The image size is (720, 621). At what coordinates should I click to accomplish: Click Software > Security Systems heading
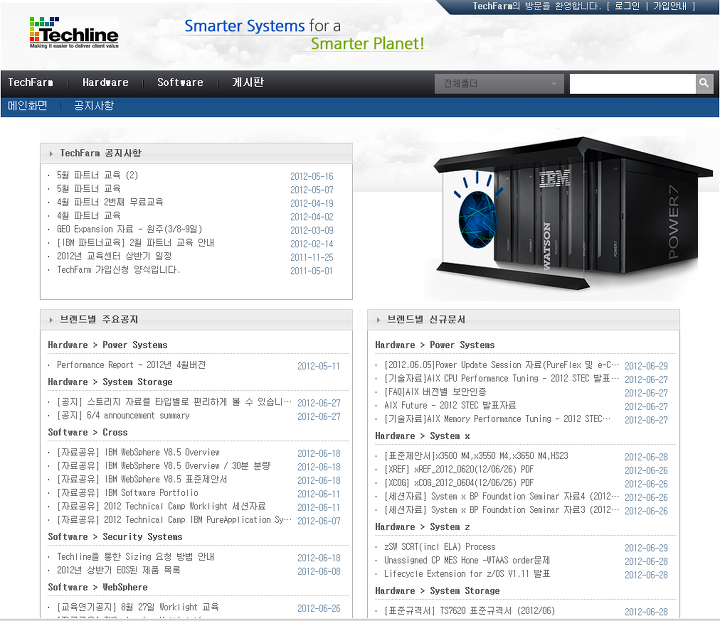click(x=115, y=537)
